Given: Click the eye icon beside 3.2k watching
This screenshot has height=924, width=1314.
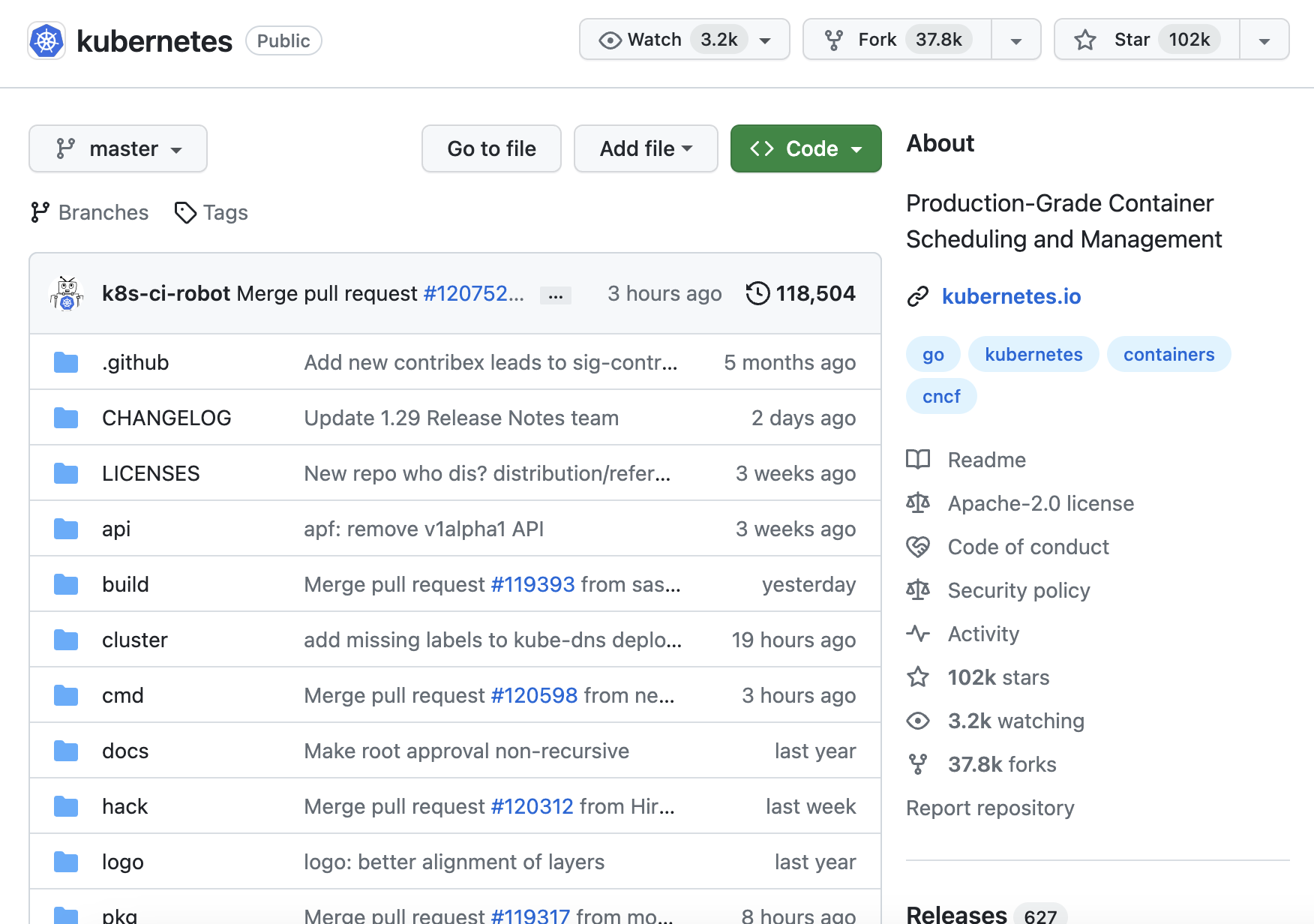Looking at the screenshot, I should (918, 721).
